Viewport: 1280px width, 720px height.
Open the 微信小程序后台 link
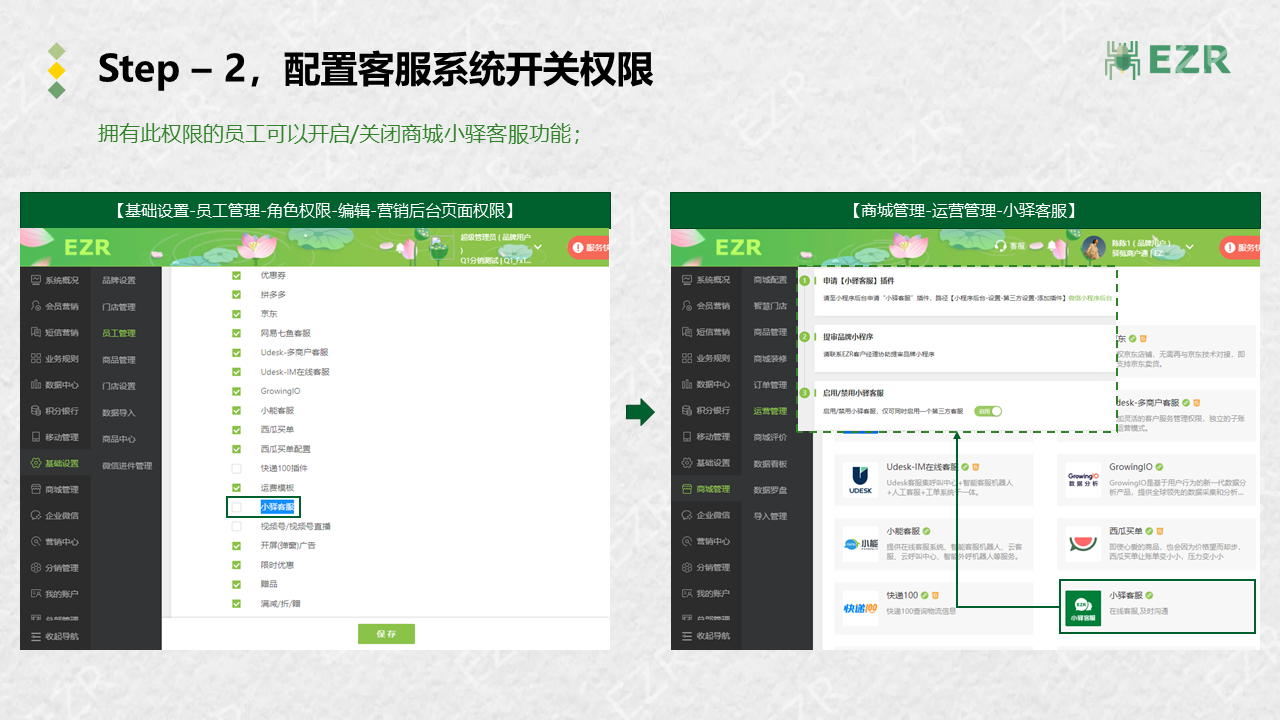(x=1091, y=298)
